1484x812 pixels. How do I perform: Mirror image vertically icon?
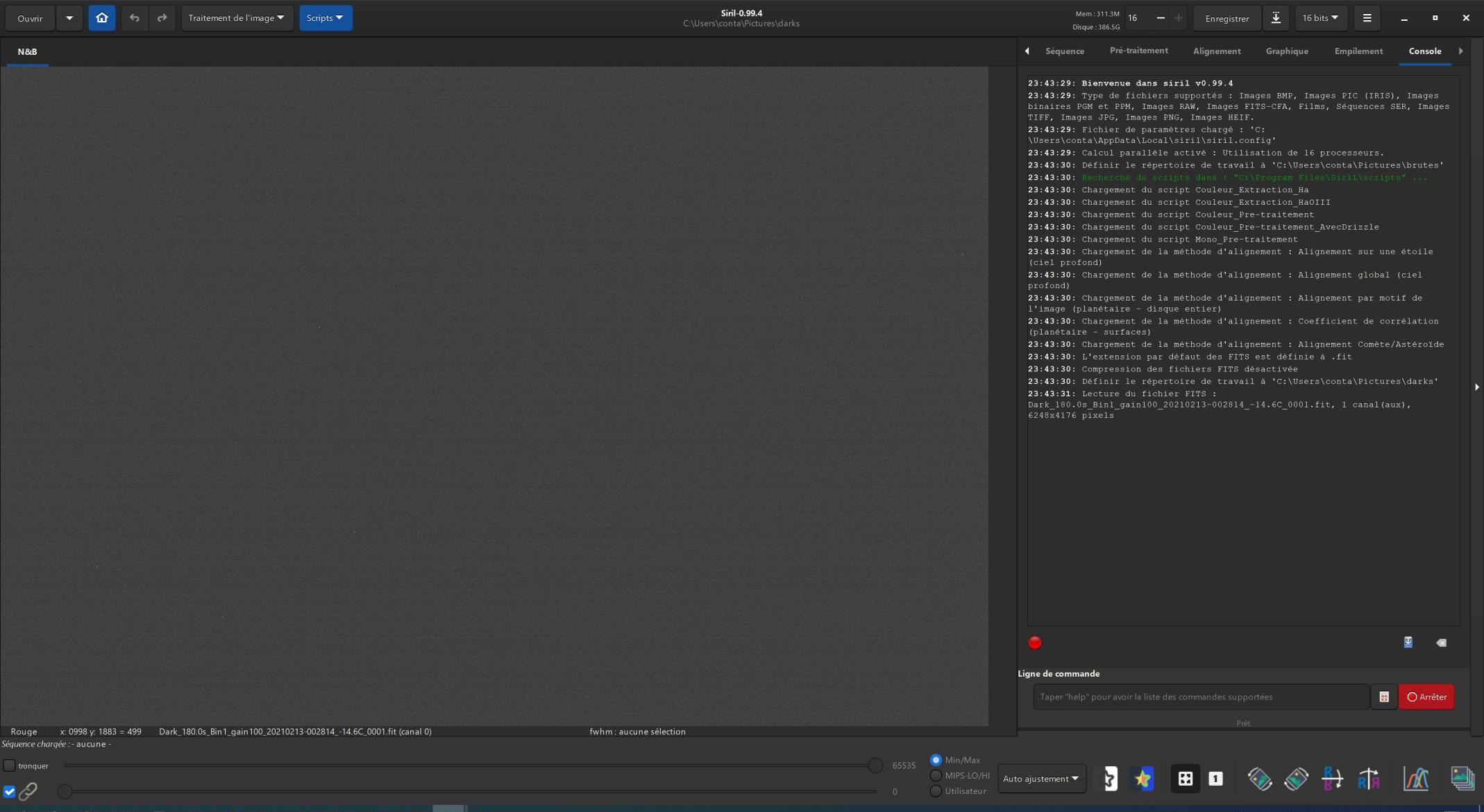pos(1332,779)
